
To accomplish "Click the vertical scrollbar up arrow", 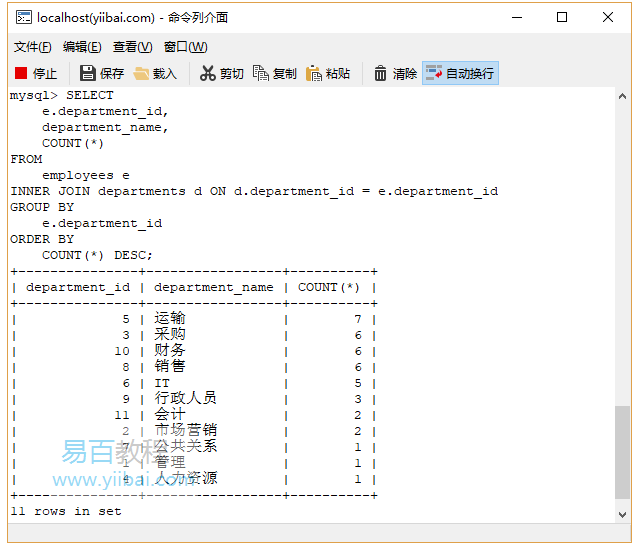I will coord(622,96).
